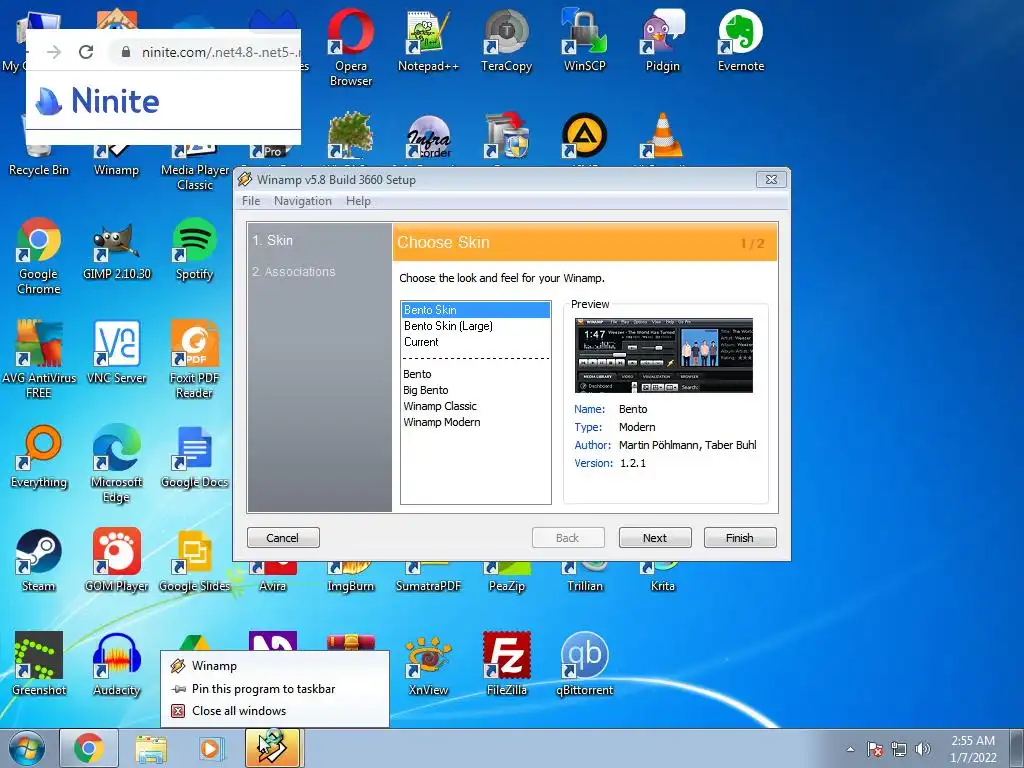Open the SumatraPDF desktop shortcut
This screenshot has height=768, width=1024.
click(x=428, y=579)
